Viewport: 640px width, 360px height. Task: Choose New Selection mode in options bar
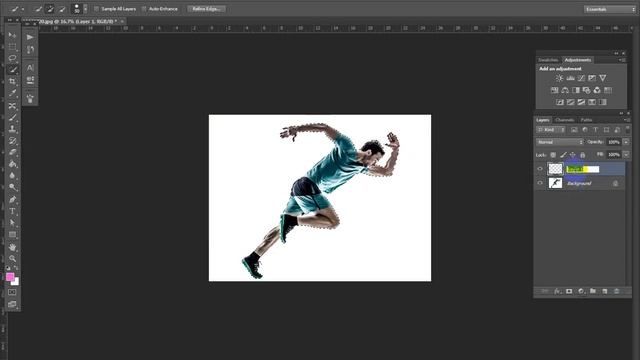point(38,9)
